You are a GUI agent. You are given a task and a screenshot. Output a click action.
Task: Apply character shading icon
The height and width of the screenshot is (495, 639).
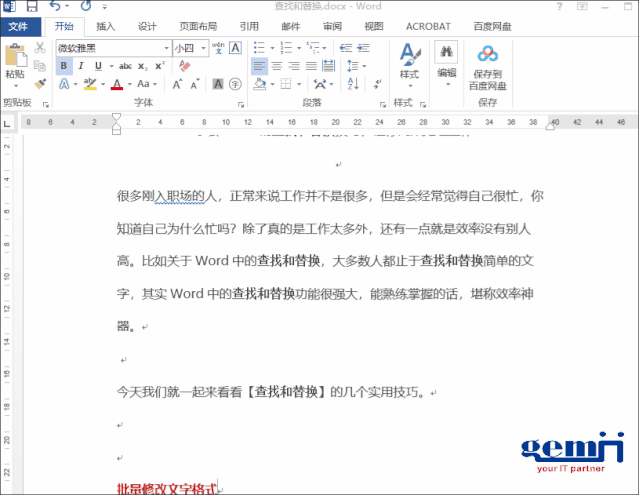(218, 84)
